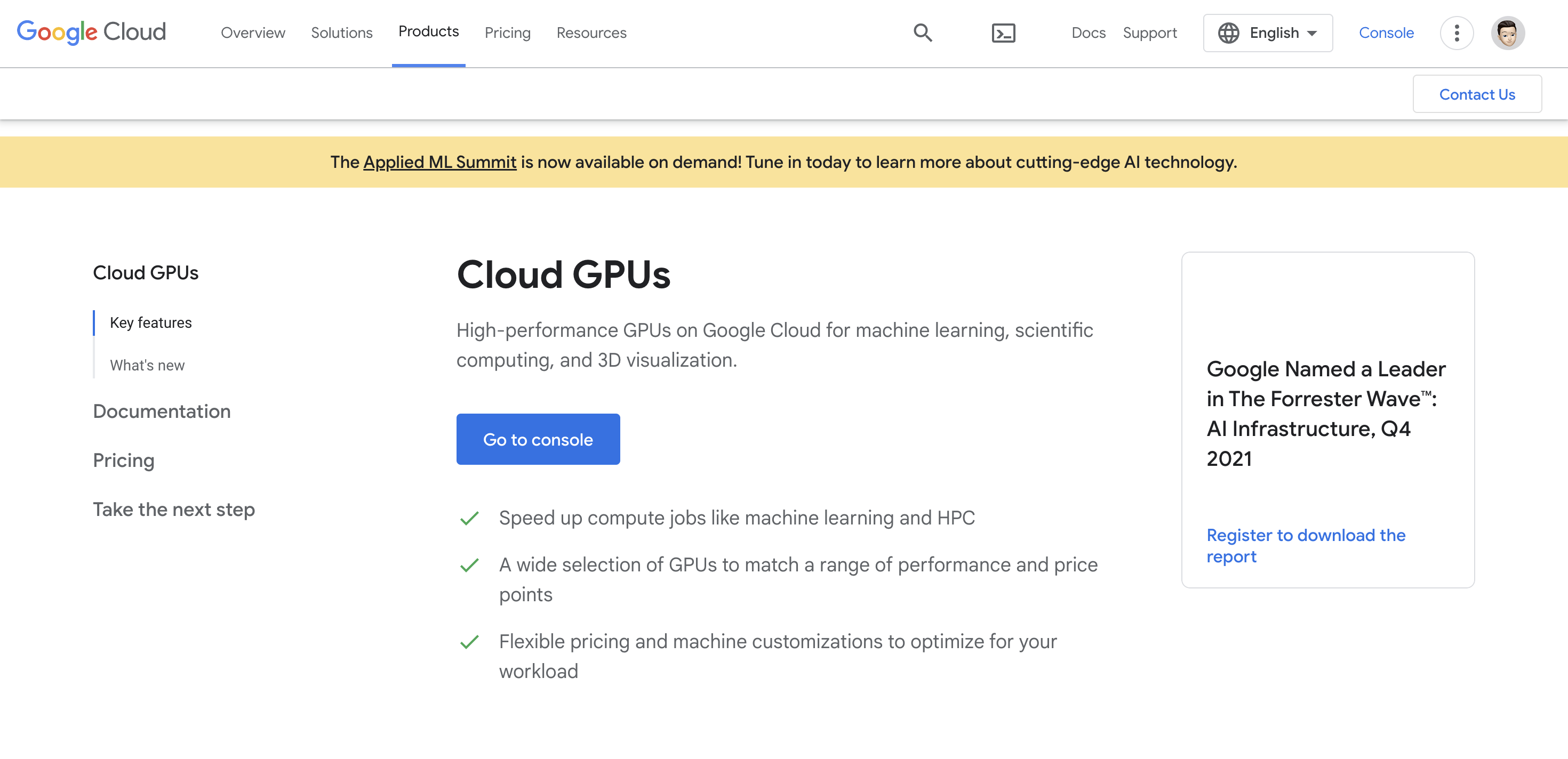Image resolution: width=1568 pixels, height=759 pixels.
Task: Expand the Solutions navigation menu
Action: 341,32
